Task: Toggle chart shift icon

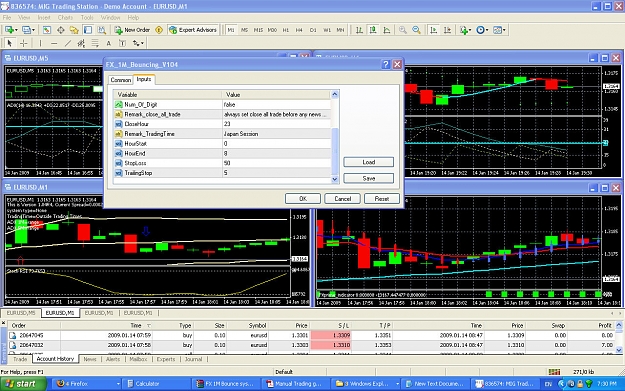Action: click(447, 30)
